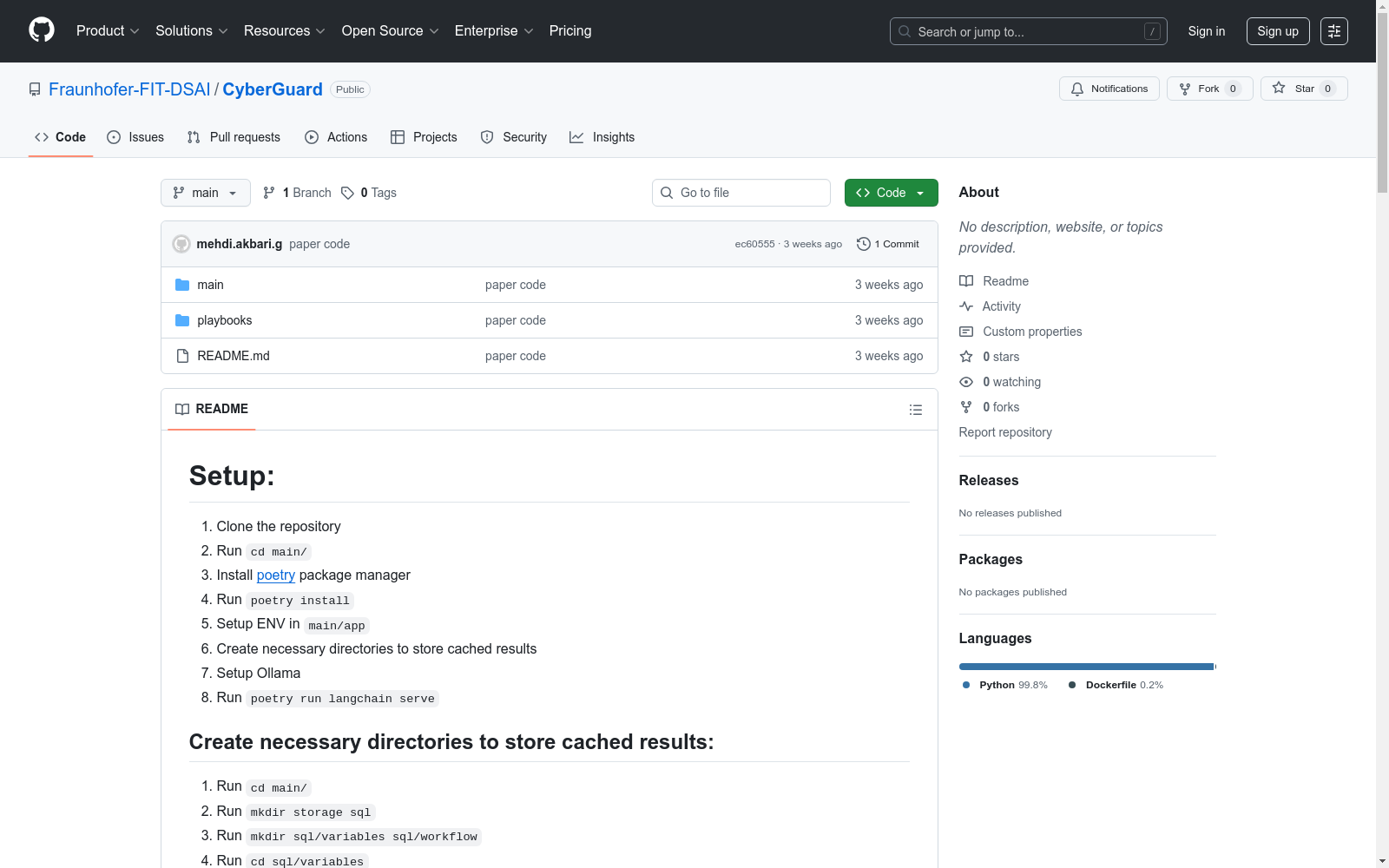Click the Custom properties icon
The height and width of the screenshot is (868, 1389).
[966, 332]
